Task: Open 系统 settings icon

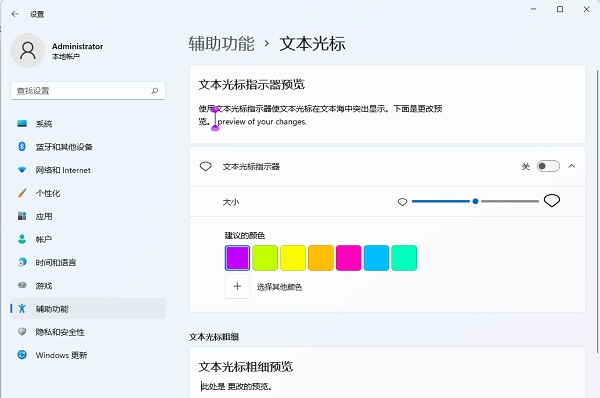Action: (22, 123)
